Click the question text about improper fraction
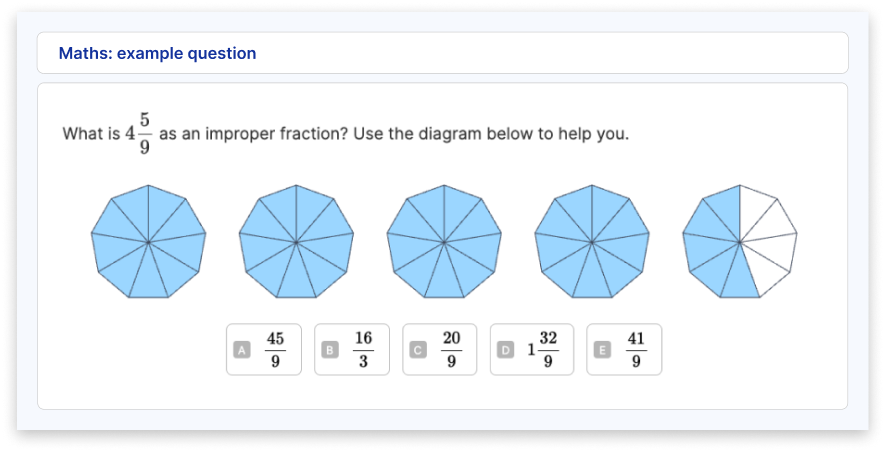 [345, 134]
